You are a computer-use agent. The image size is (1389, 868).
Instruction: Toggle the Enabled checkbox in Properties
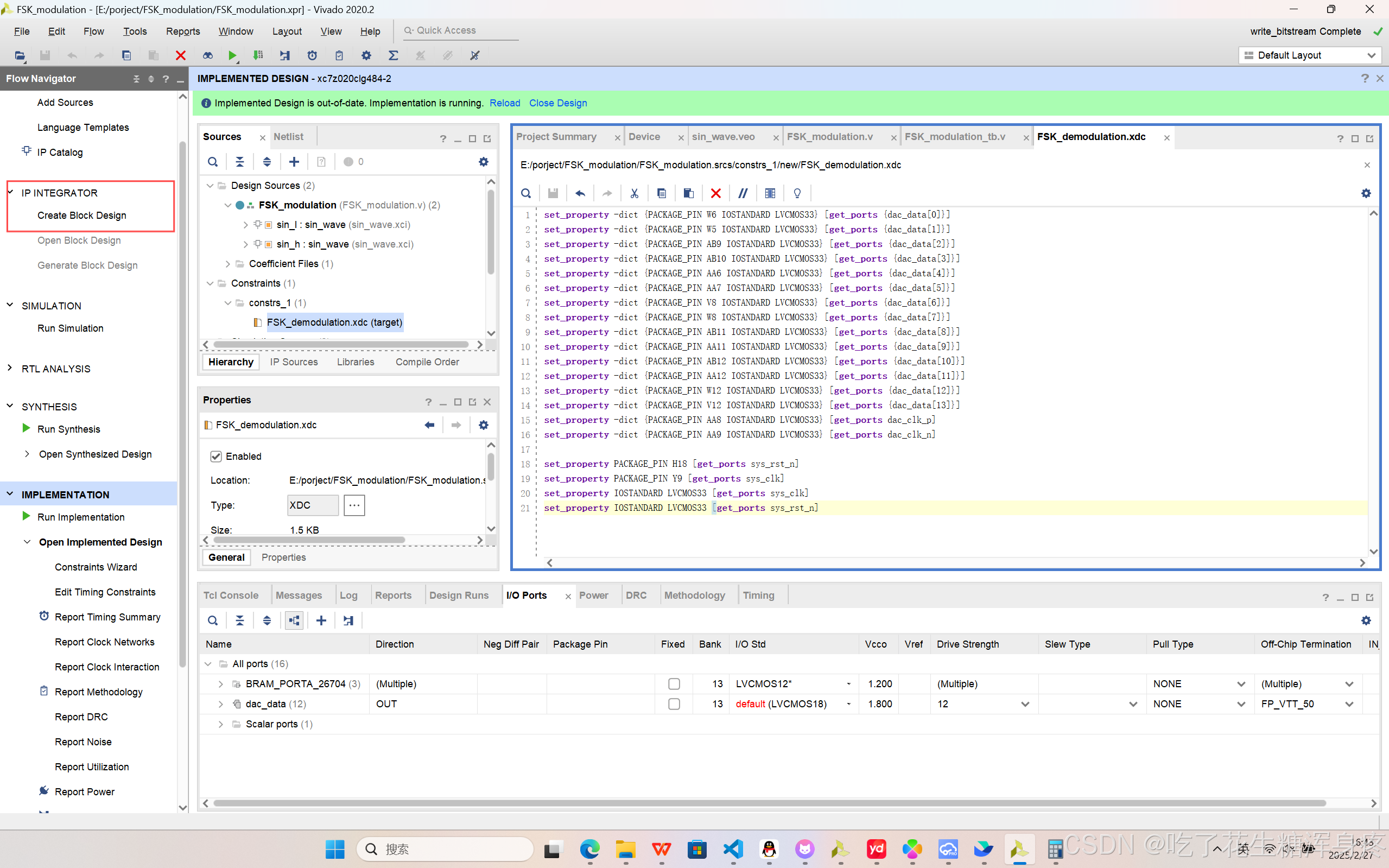point(216,457)
